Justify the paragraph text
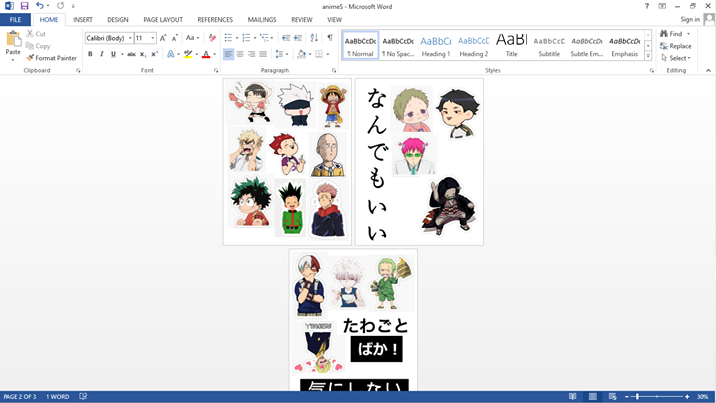 (x=263, y=54)
